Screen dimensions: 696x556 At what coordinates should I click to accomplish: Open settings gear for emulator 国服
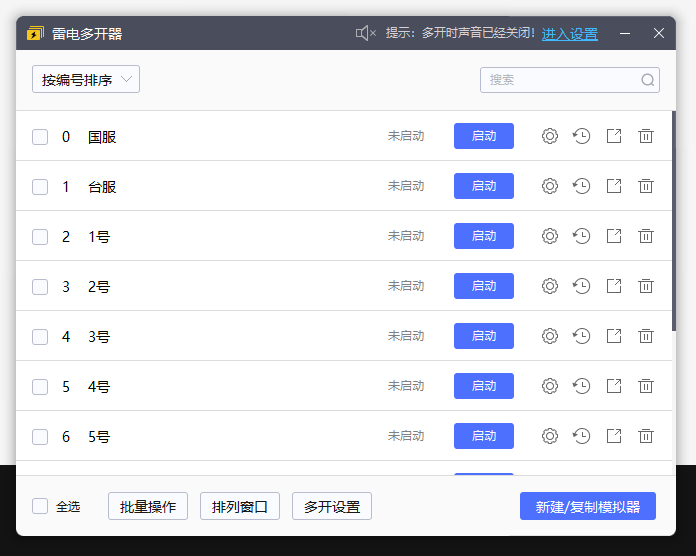coord(549,136)
